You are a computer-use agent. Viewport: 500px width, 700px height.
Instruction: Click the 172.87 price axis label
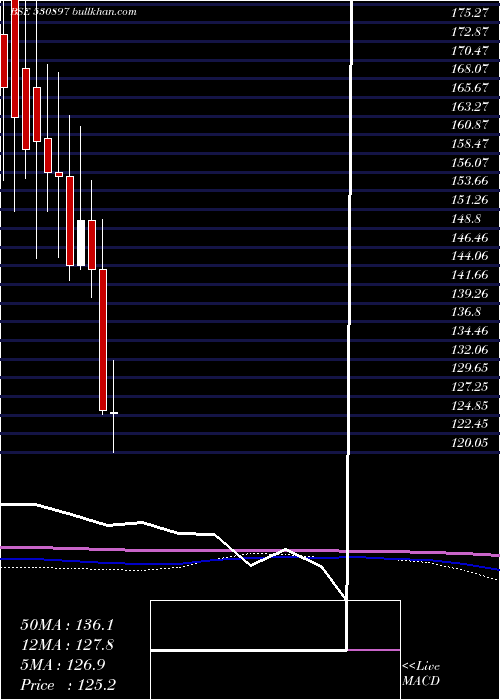(470, 32)
